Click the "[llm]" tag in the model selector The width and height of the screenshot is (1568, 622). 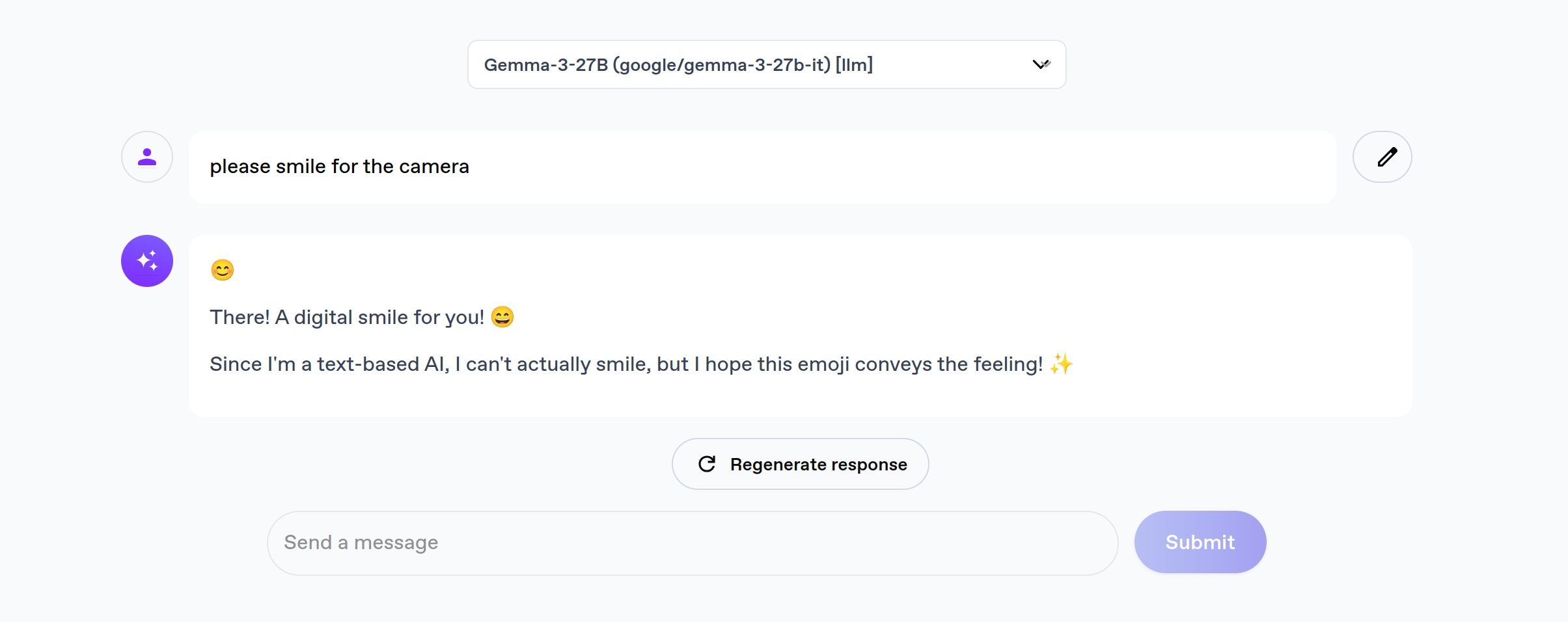click(854, 65)
